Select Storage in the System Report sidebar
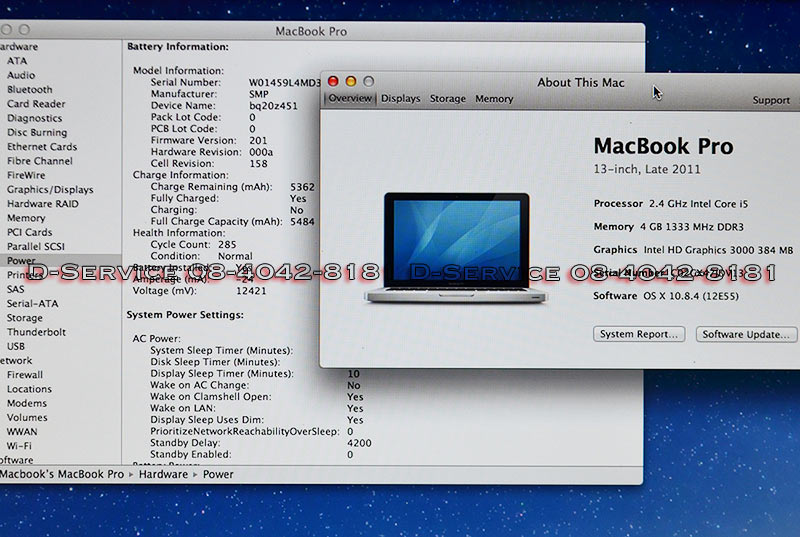This screenshot has height=537, width=800. pos(24,318)
